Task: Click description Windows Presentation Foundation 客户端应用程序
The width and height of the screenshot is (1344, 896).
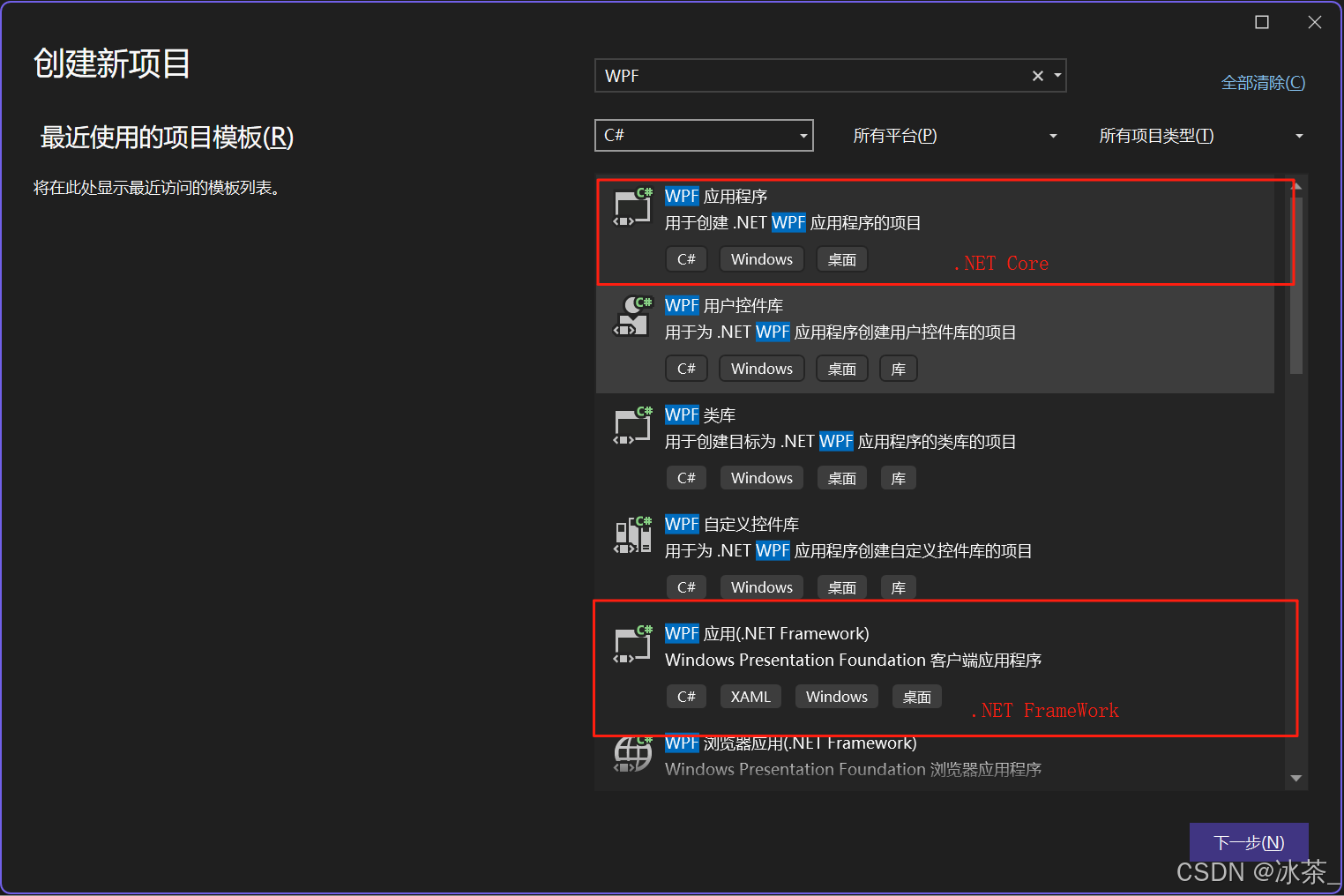Action: [x=854, y=660]
